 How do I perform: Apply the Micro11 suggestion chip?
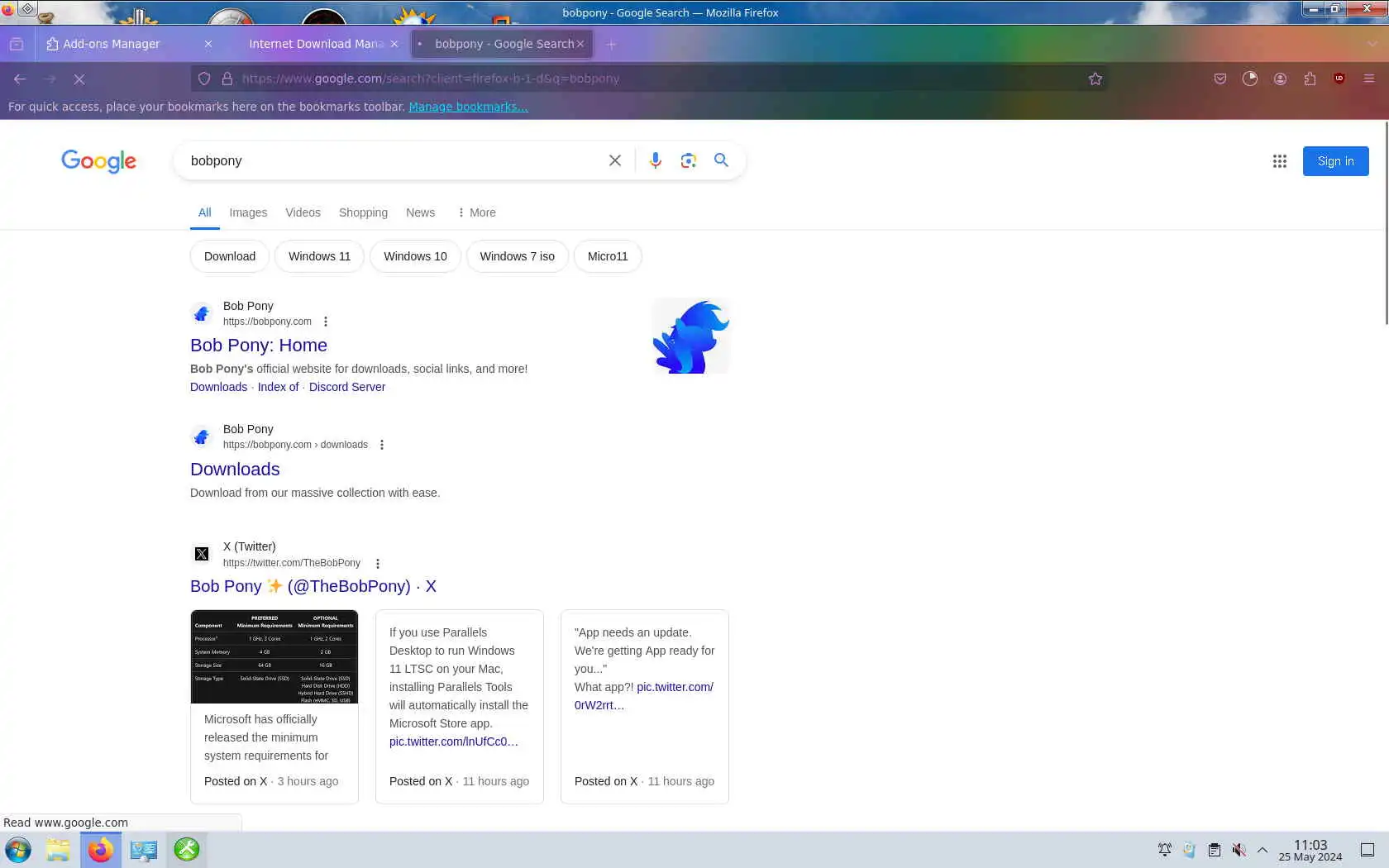(x=608, y=256)
